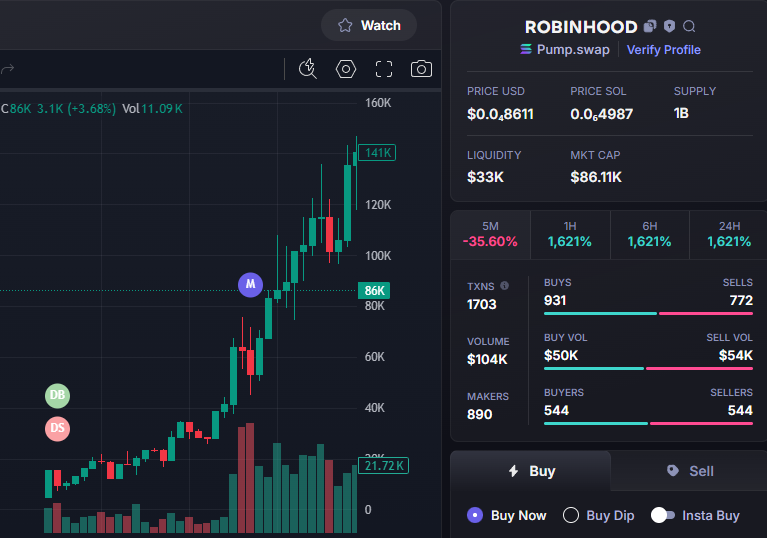Click the Vol 11.09 K chart legend
Viewport: 767px width, 538px height.
(x=152, y=109)
